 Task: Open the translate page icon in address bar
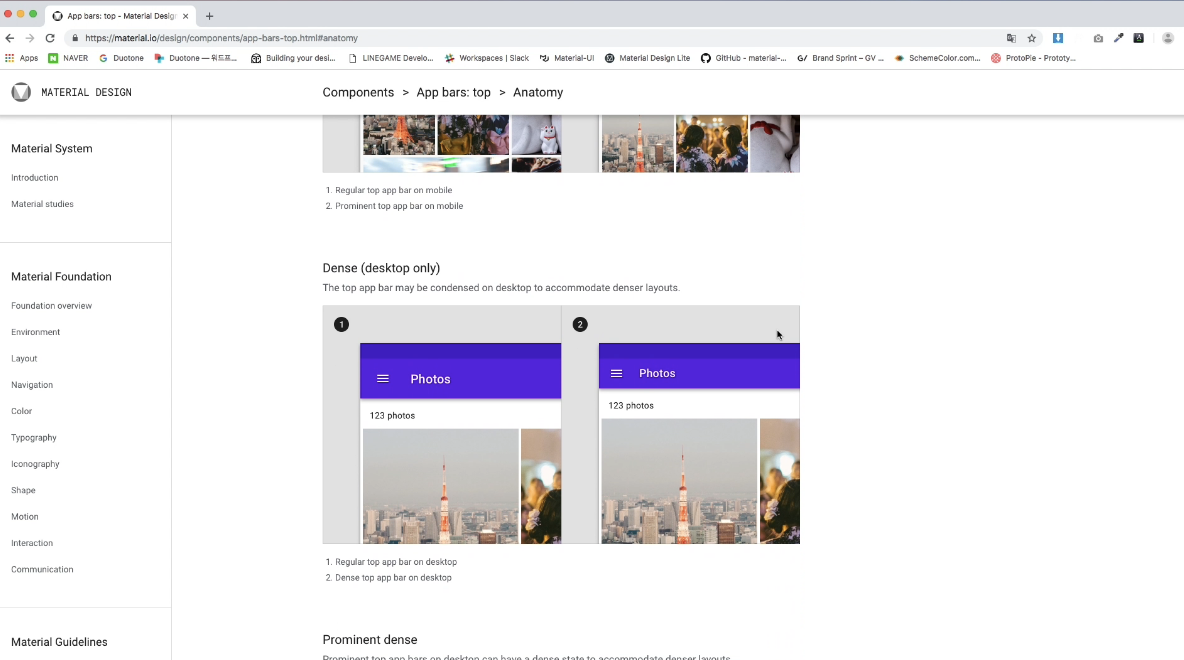click(x=1011, y=38)
